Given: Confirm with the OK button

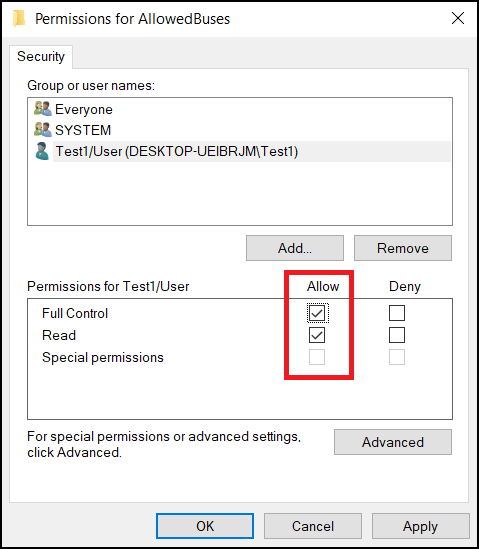Looking at the screenshot, I should pos(205,526).
